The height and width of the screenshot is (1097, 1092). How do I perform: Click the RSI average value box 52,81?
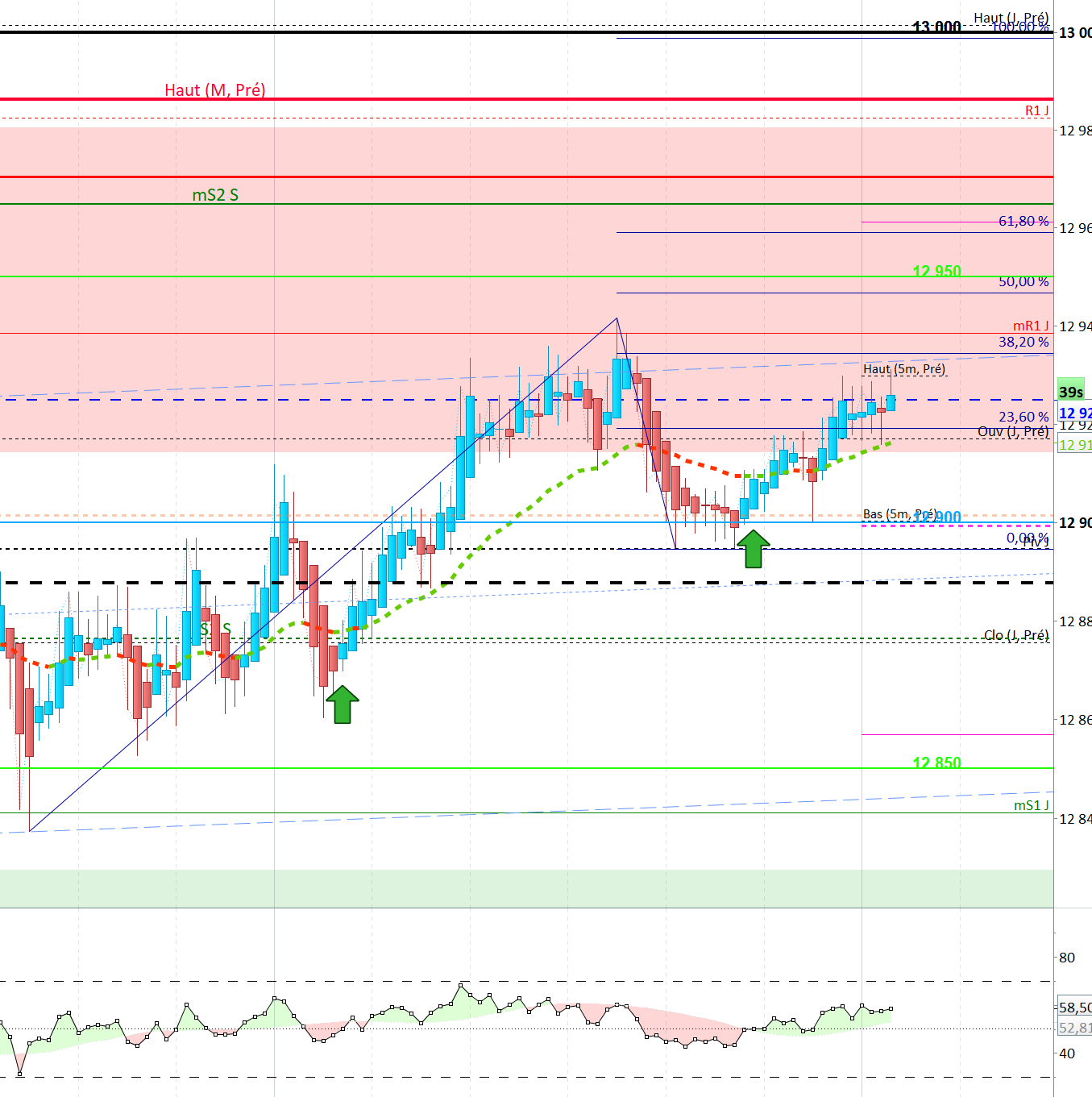1074,1028
